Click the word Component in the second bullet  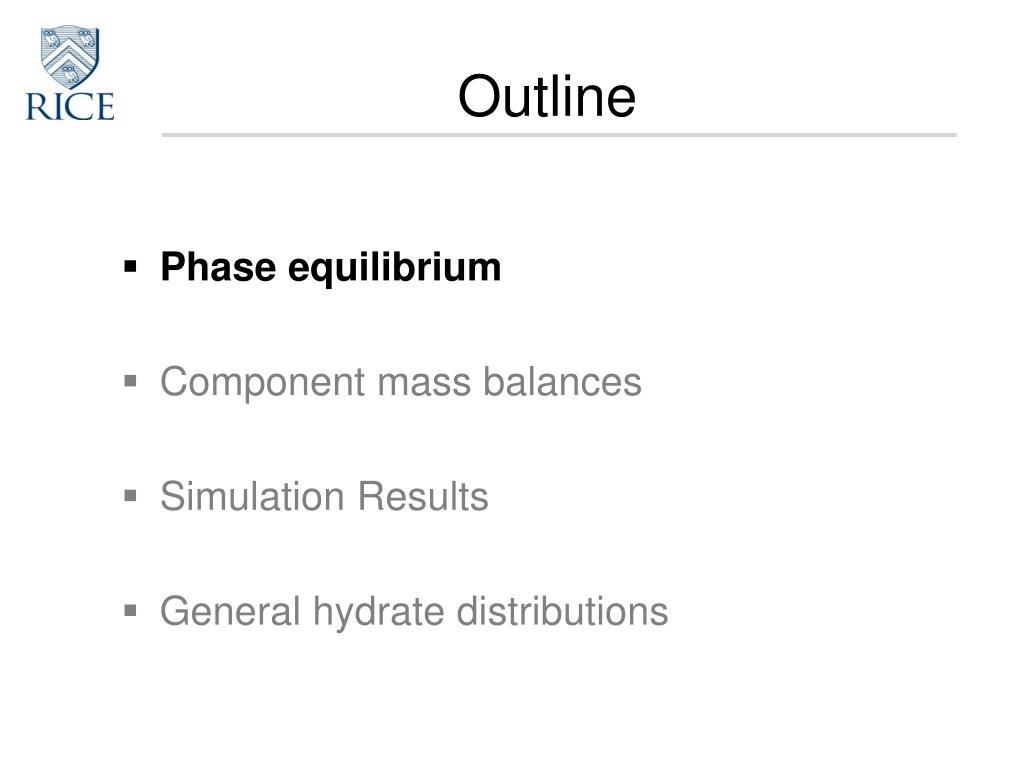click(x=263, y=383)
